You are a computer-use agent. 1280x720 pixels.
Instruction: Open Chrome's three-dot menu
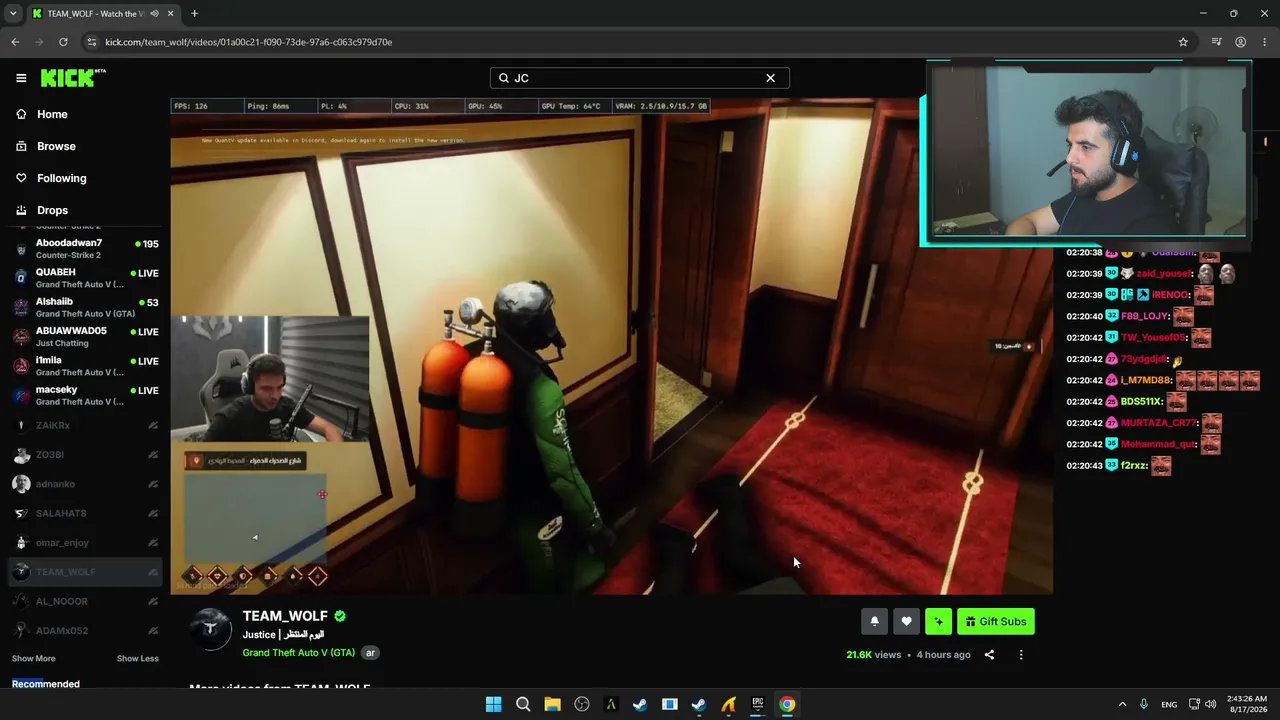pyautogui.click(x=1264, y=42)
